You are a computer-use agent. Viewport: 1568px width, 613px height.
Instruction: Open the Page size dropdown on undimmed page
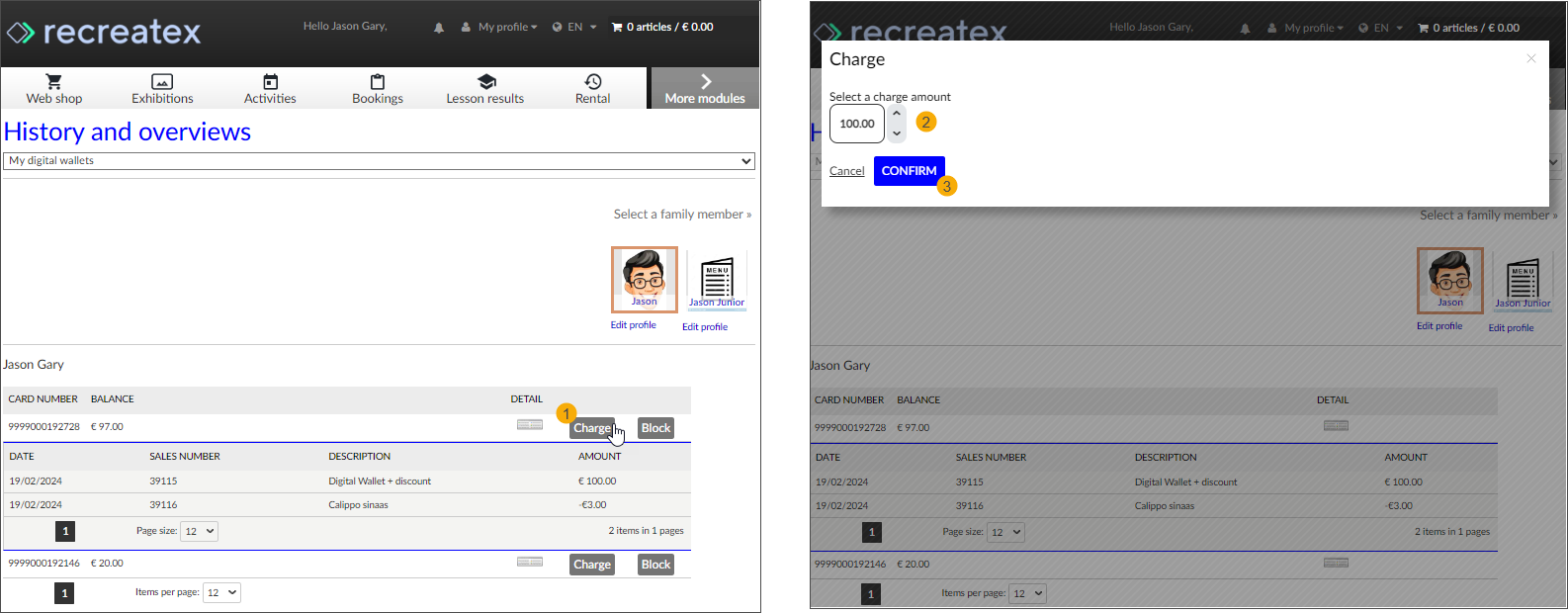(199, 532)
